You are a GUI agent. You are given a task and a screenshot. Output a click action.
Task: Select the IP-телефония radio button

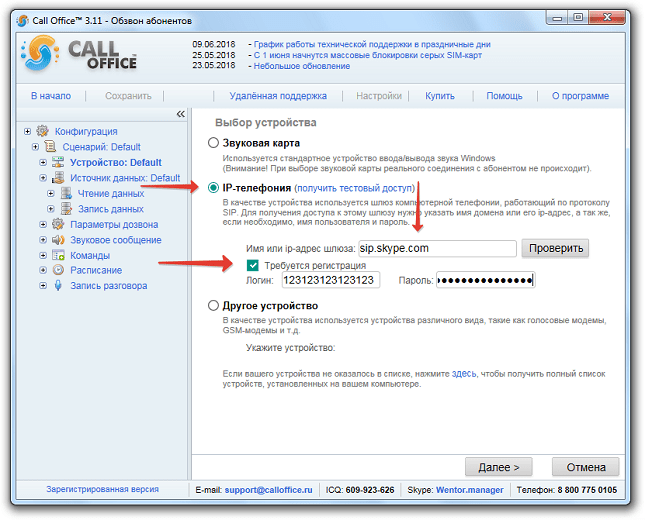pos(213,188)
